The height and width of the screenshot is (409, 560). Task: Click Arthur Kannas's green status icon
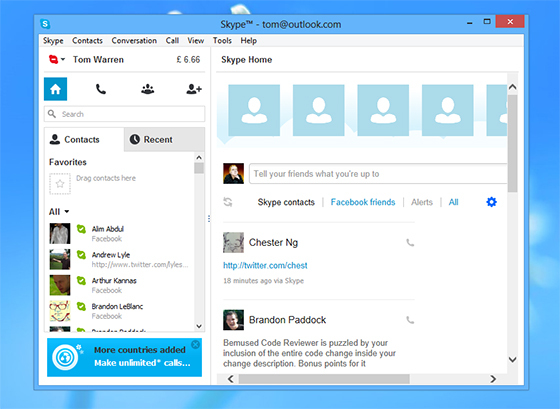(81, 280)
